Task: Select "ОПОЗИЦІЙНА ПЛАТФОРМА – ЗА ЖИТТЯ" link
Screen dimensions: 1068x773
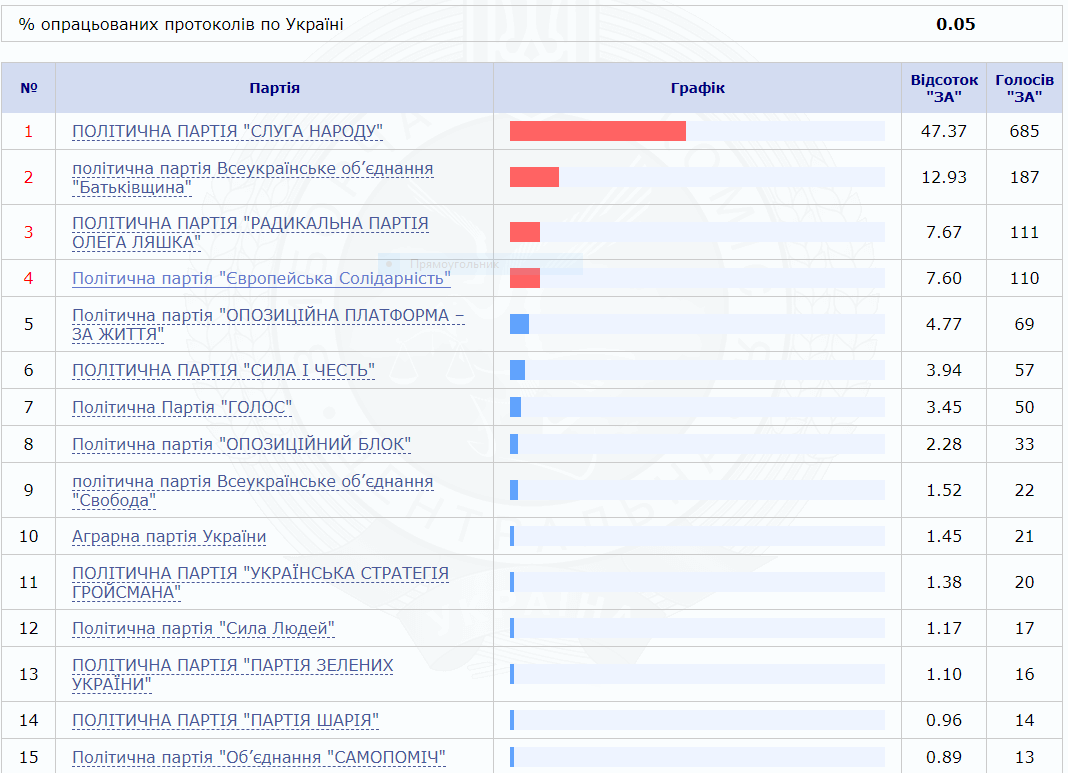Action: pyautogui.click(x=268, y=316)
